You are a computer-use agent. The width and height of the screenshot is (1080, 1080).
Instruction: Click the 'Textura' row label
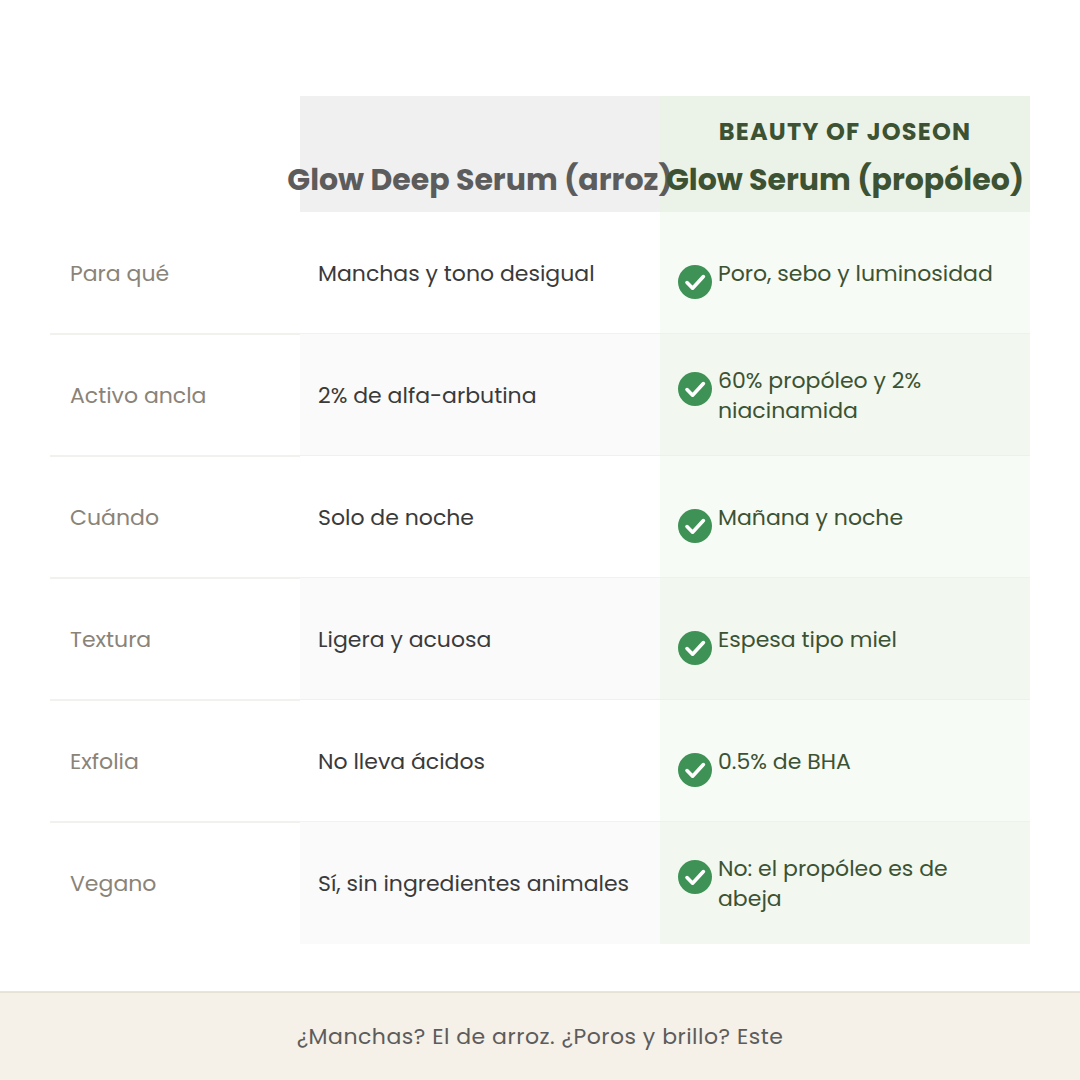(x=110, y=639)
